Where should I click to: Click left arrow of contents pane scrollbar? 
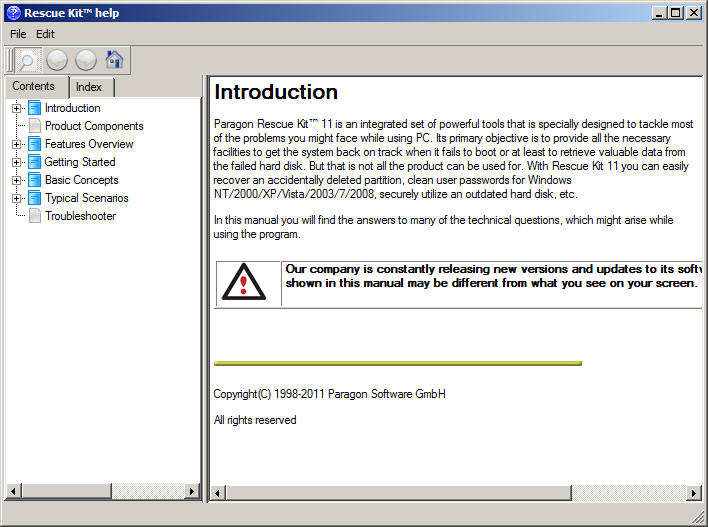[13, 491]
